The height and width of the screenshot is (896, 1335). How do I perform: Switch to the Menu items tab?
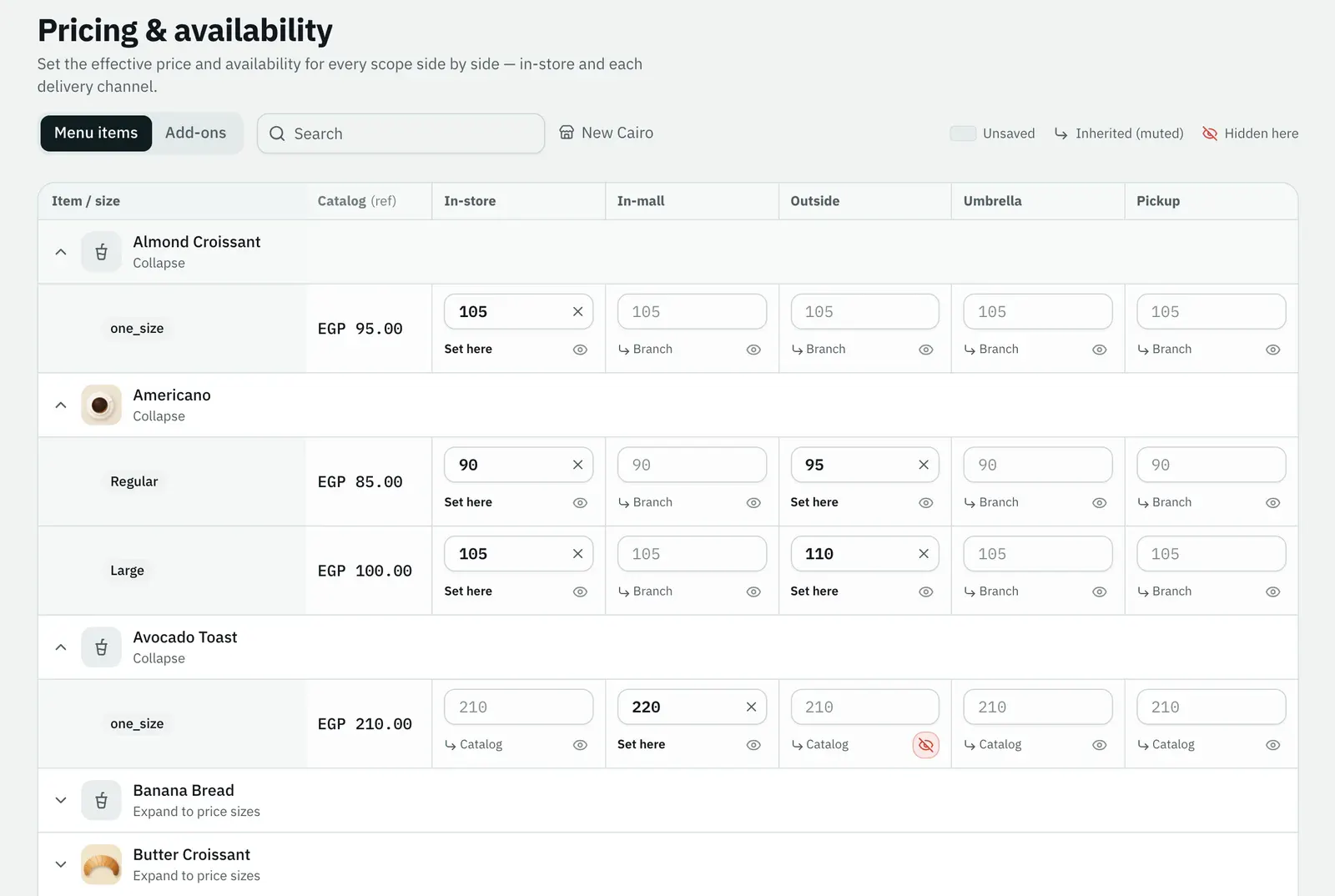click(x=96, y=133)
